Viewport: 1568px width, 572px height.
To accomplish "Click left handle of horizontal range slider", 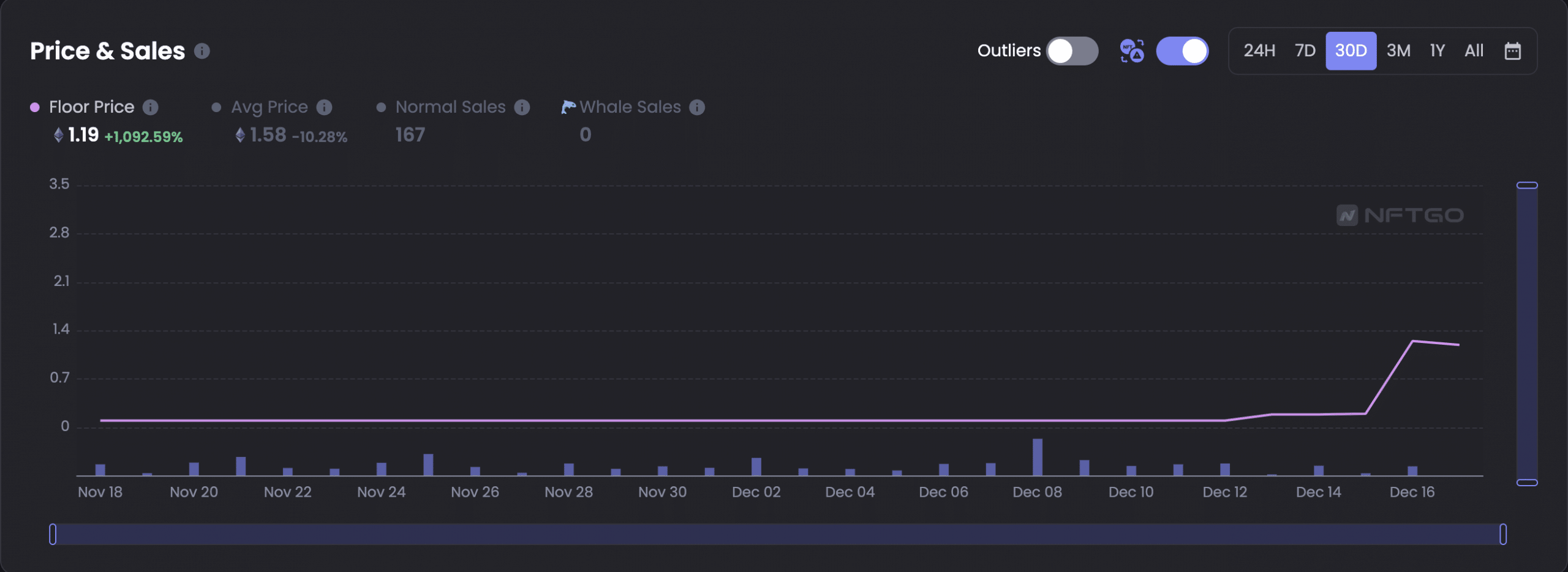I will 53,534.
